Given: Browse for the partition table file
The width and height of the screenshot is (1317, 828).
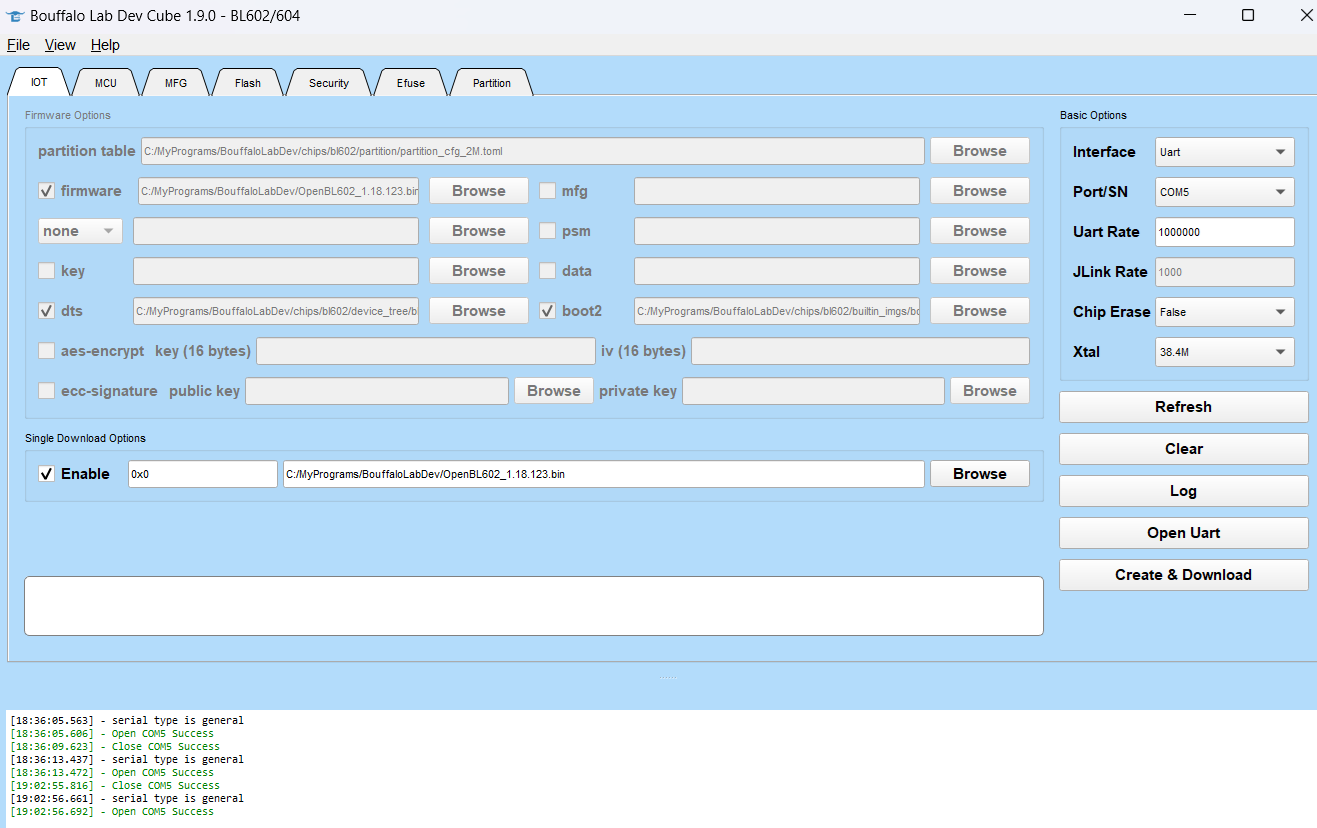Looking at the screenshot, I should pos(980,151).
